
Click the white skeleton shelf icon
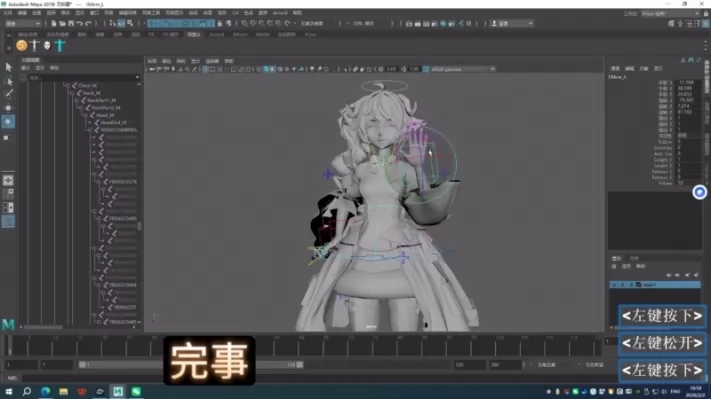click(x=34, y=45)
